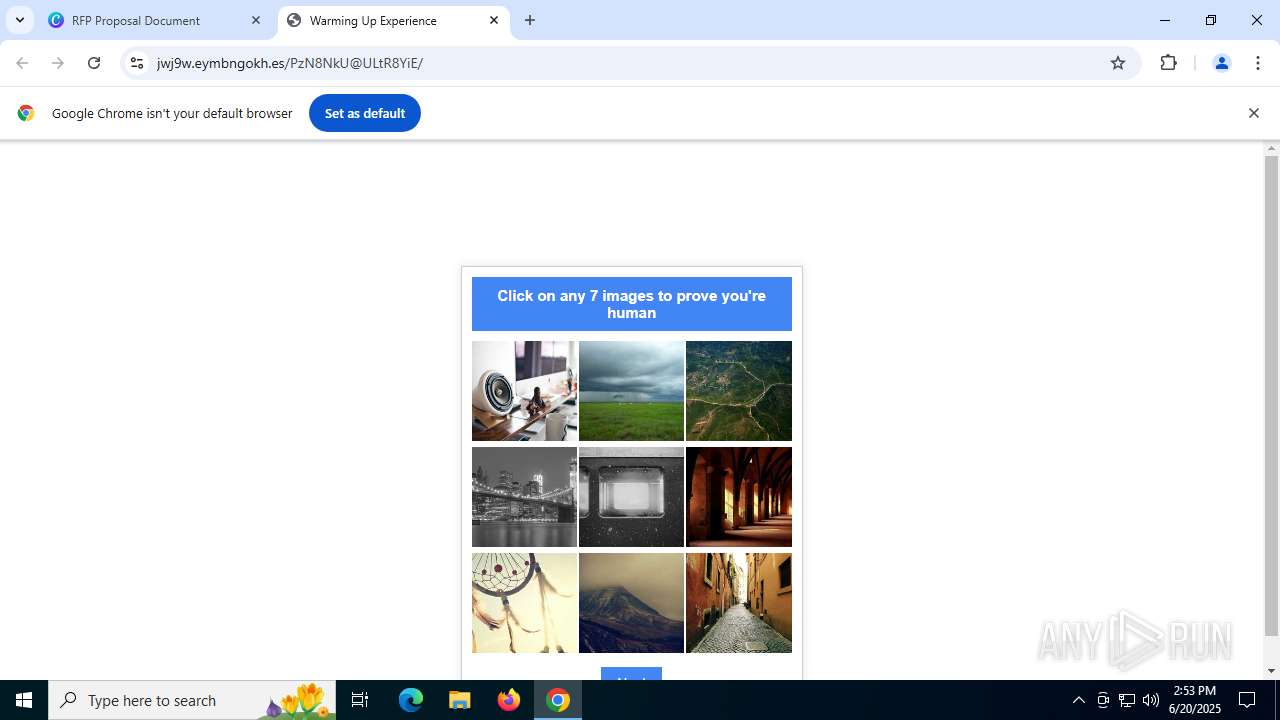Viewport: 1280px width, 720px height.
Task: Open a new browser tab
Action: [x=530, y=20]
